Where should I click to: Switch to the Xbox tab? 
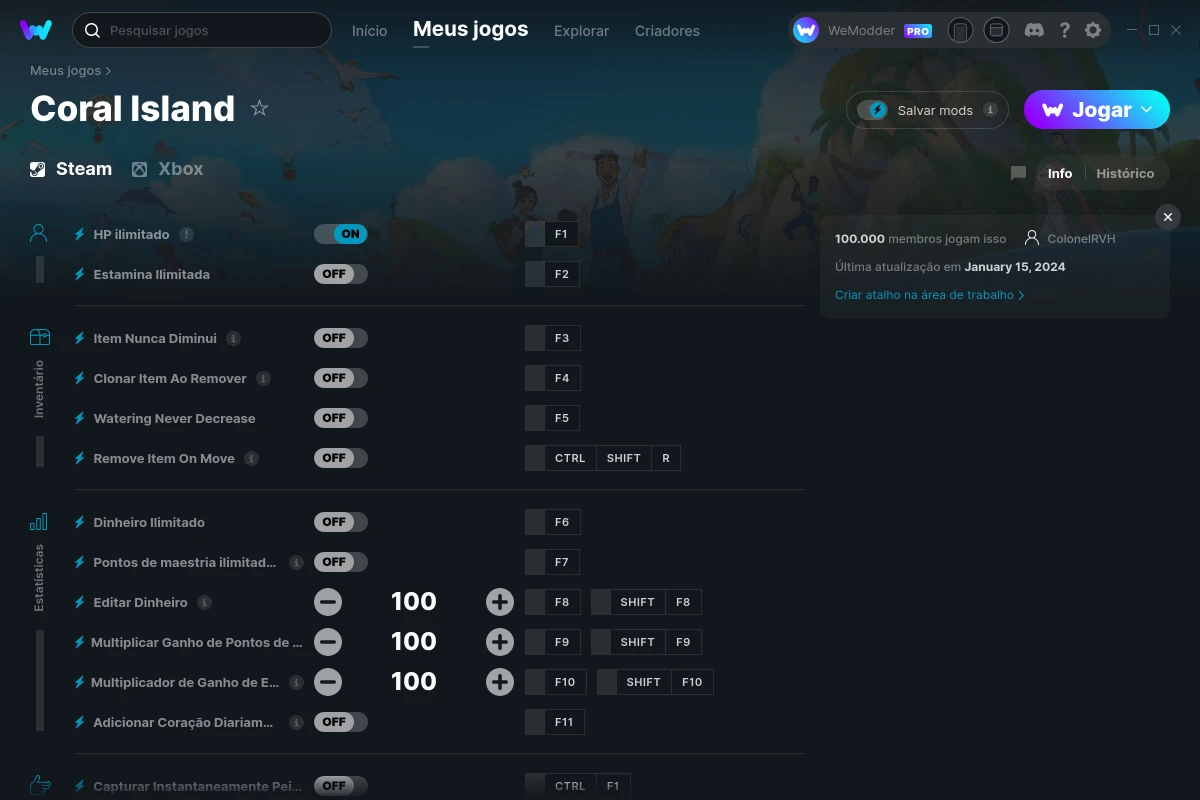click(167, 168)
